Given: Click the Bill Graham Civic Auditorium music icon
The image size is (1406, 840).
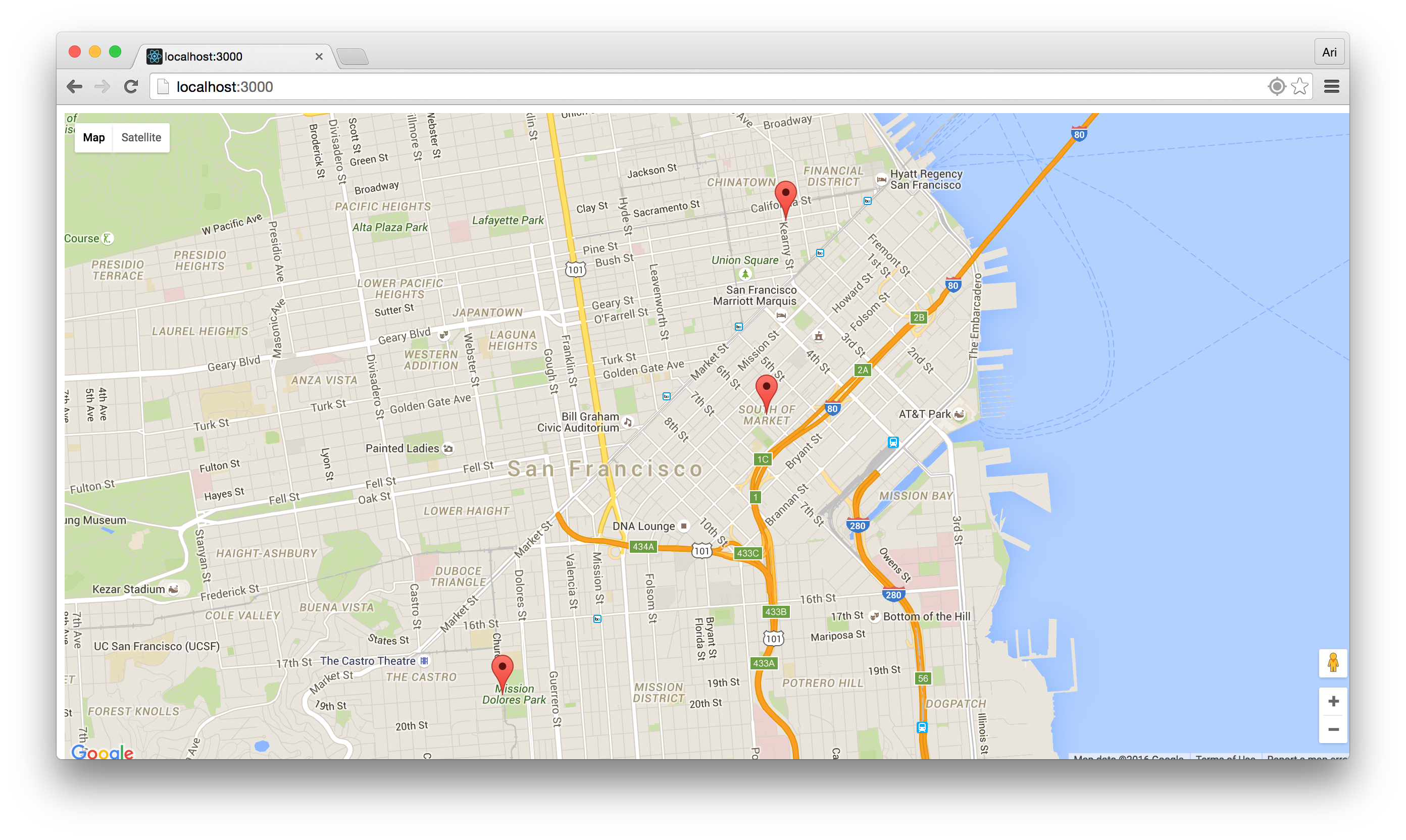Looking at the screenshot, I should point(628,422).
